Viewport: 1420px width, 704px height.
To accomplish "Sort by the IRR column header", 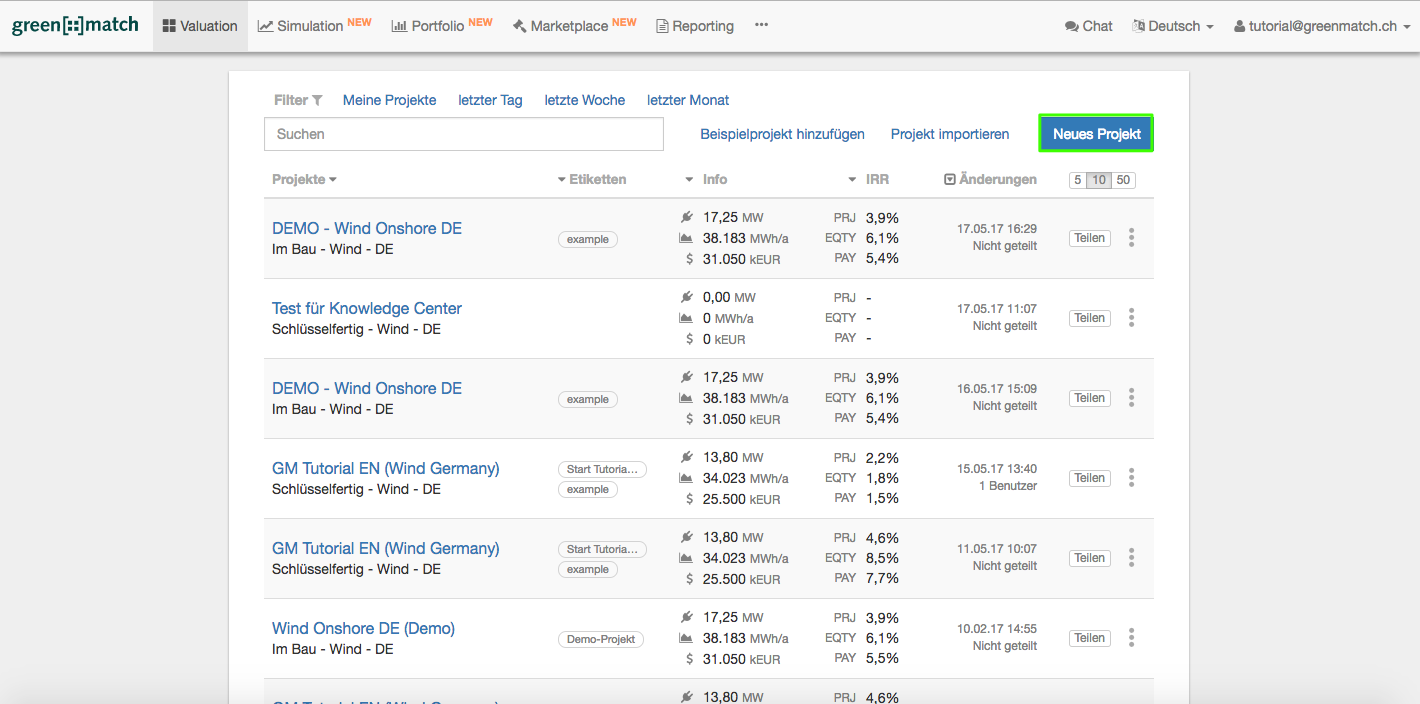I will 876,180.
